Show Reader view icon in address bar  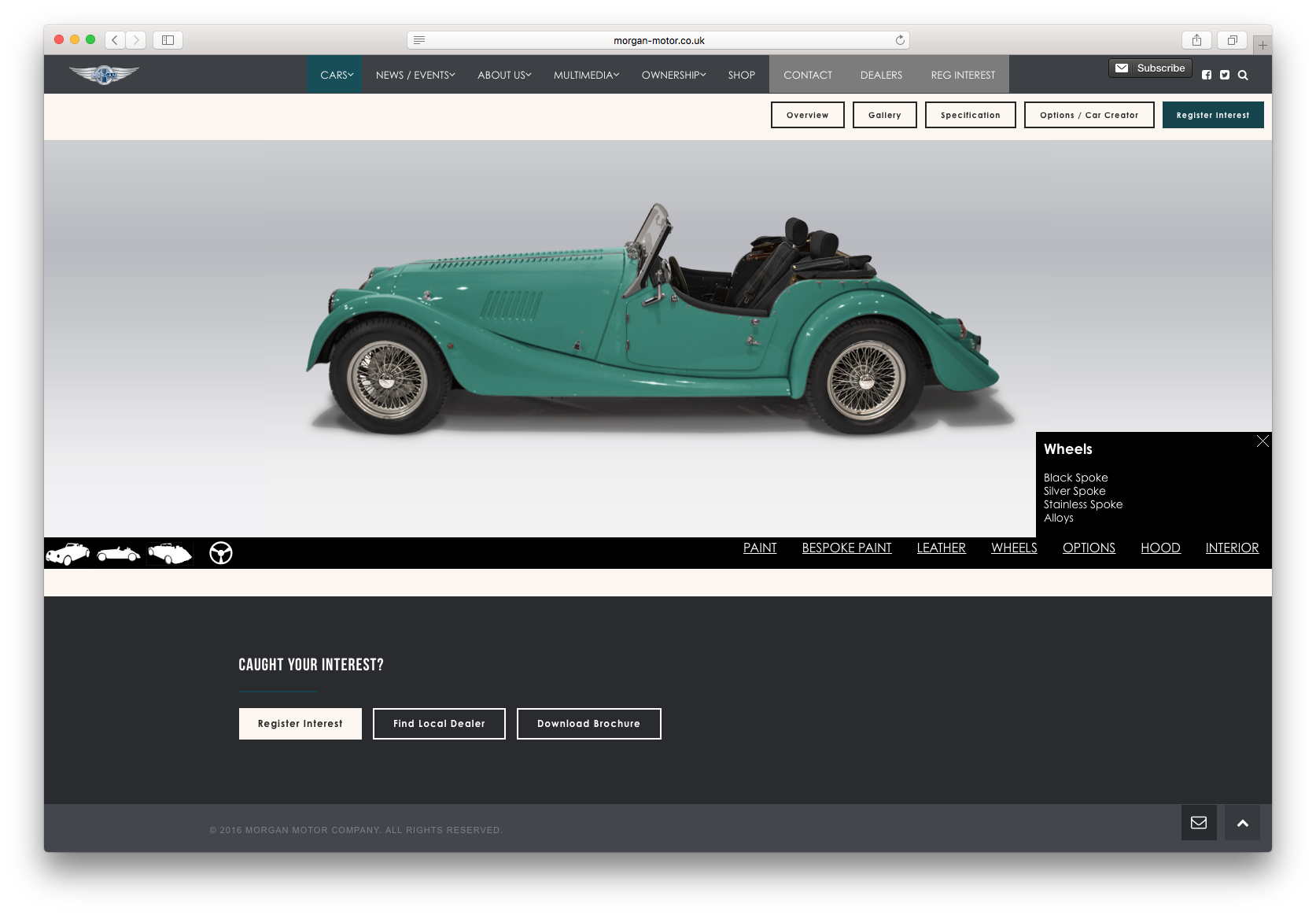click(419, 40)
